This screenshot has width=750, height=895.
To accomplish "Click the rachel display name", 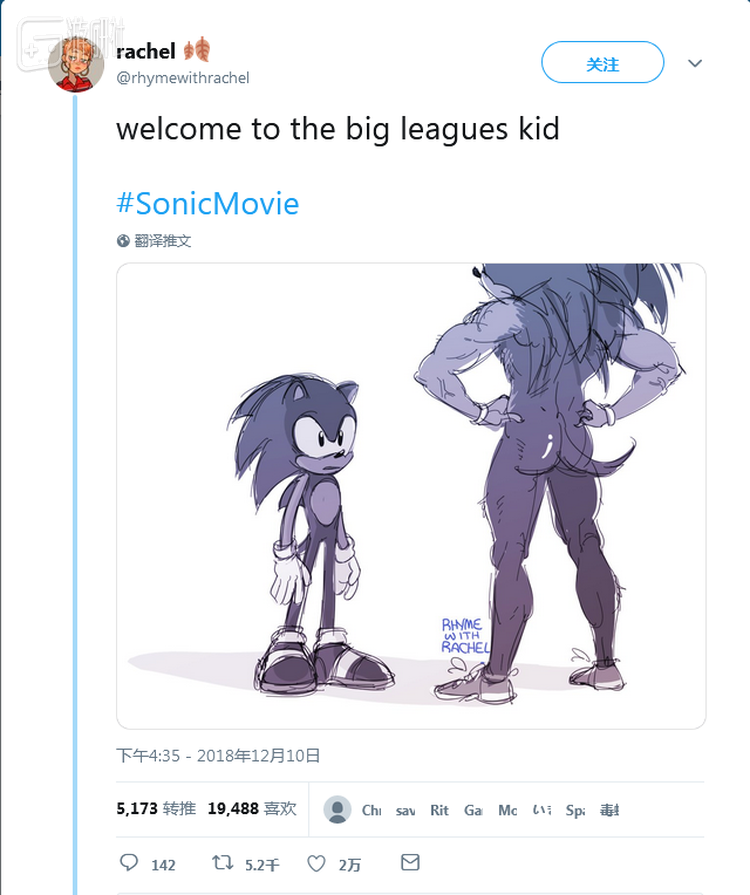I will click(x=146, y=50).
